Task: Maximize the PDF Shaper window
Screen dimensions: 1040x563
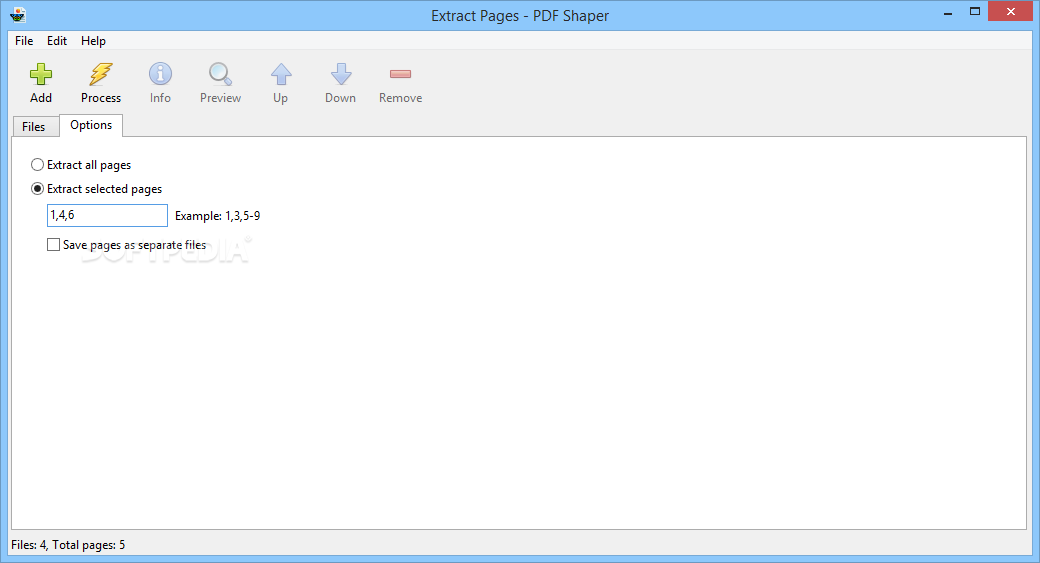Action: point(974,11)
